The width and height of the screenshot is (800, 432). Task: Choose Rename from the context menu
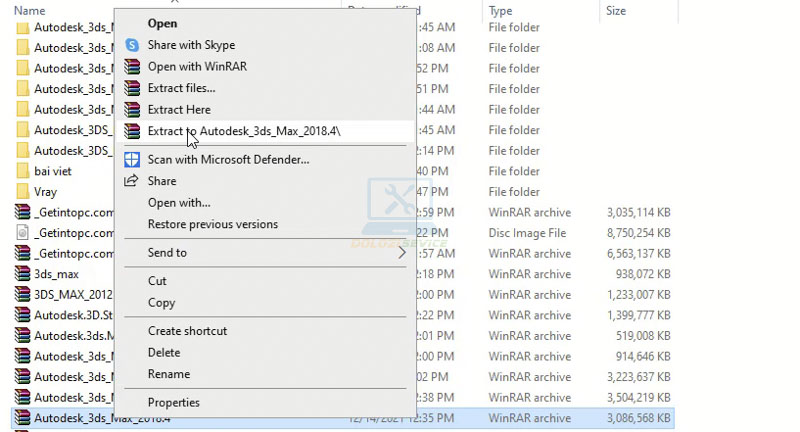[168, 374]
